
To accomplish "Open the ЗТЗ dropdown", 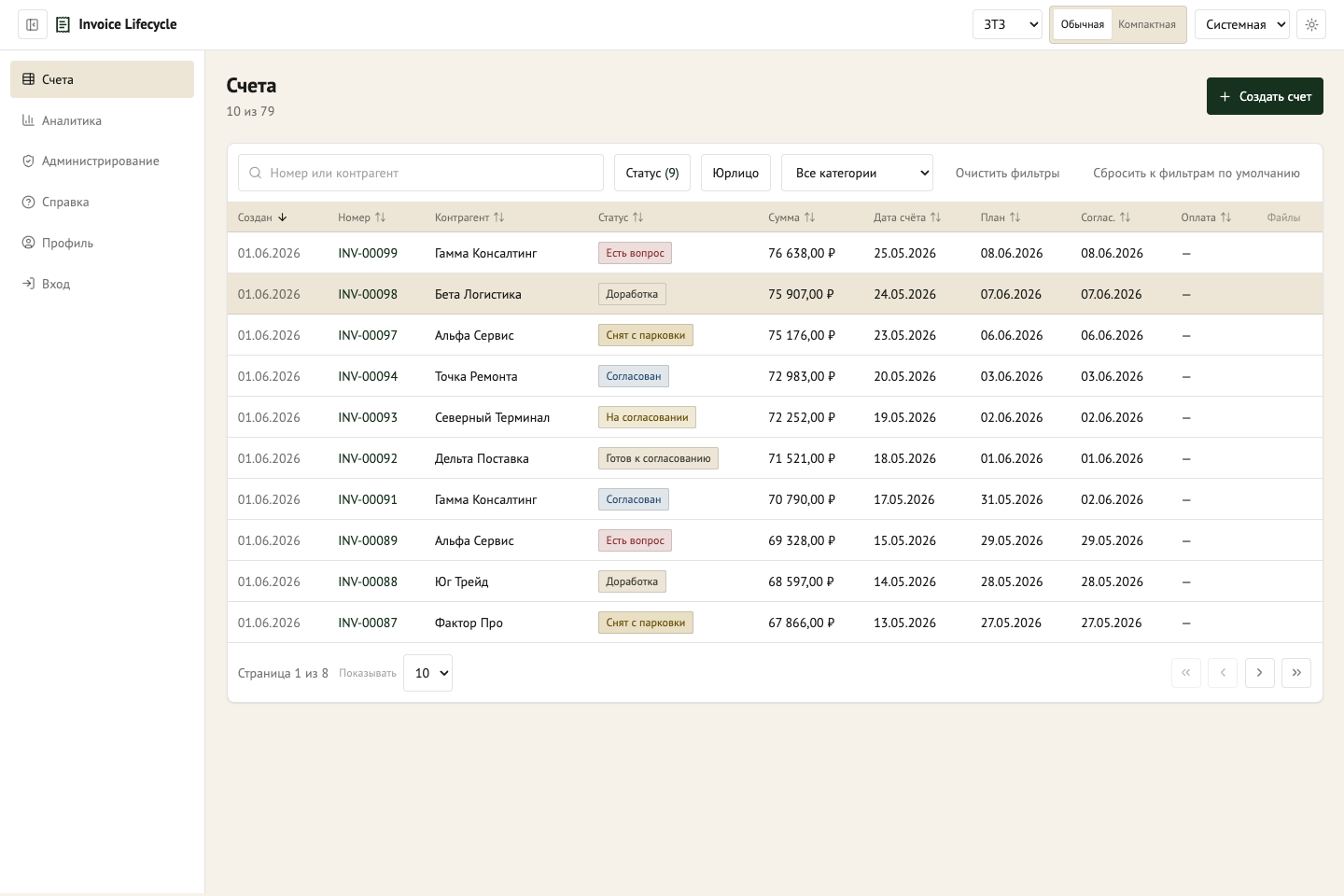I will 1007,24.
